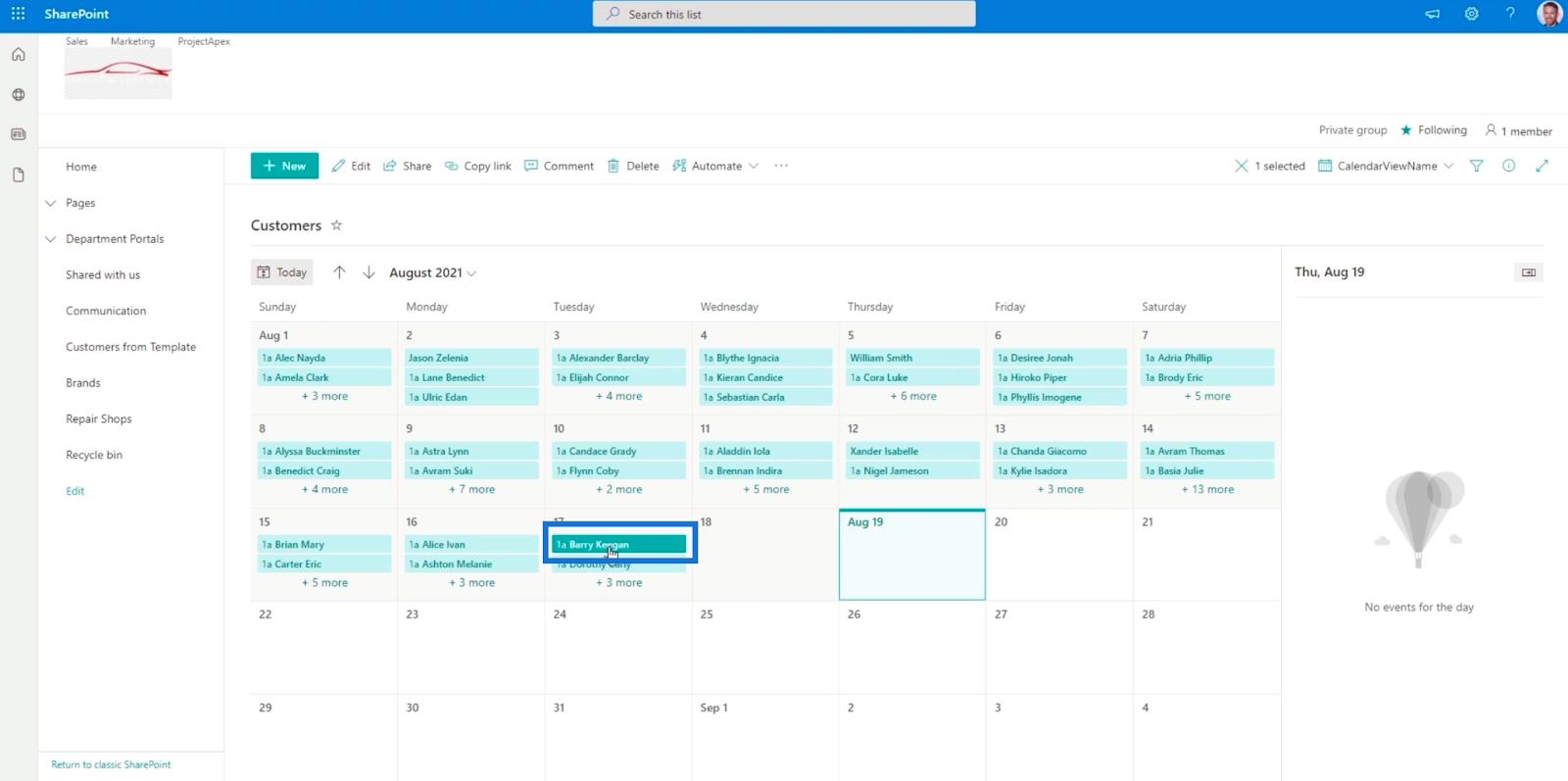
Task: Open Brands navigation link
Action: [83, 383]
